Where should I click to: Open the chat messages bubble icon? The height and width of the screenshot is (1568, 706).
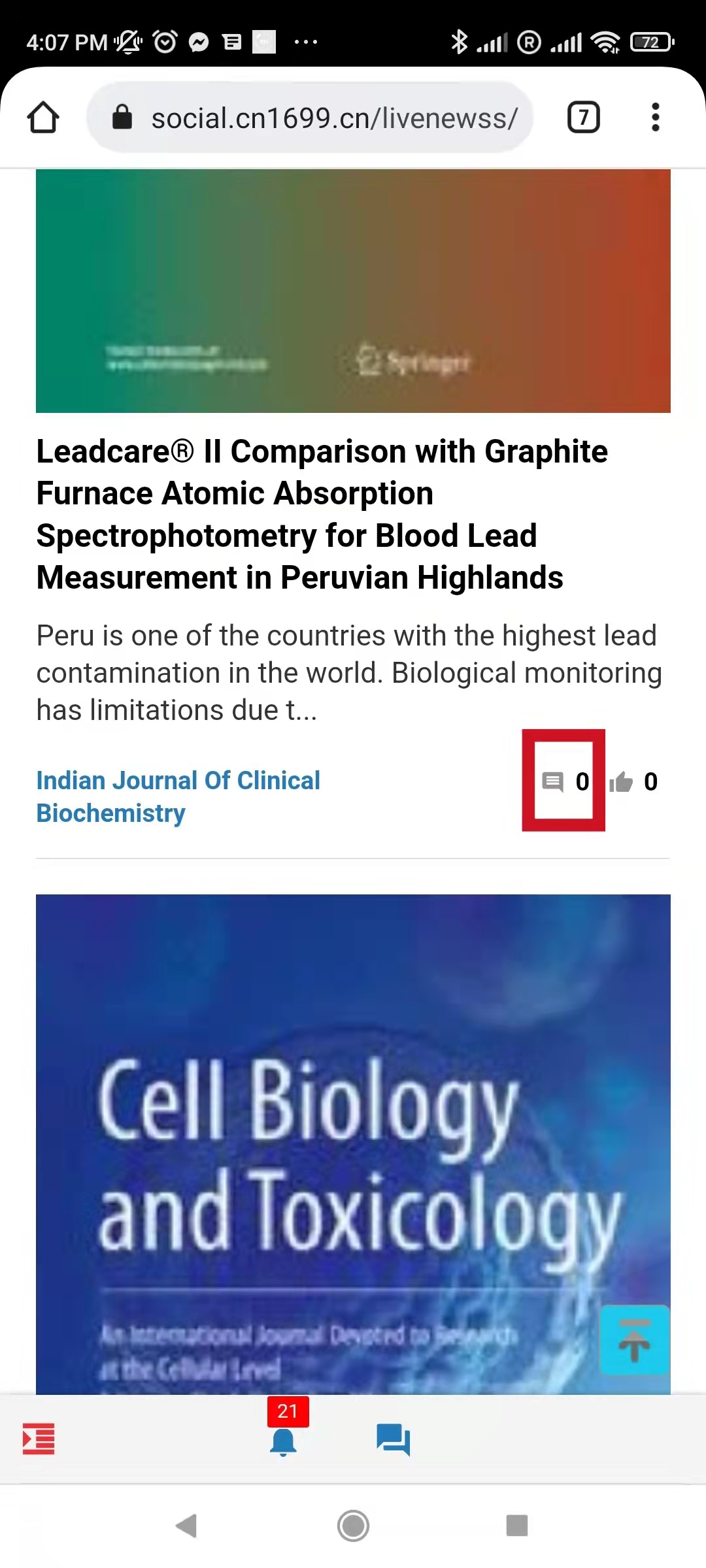[x=393, y=1439]
